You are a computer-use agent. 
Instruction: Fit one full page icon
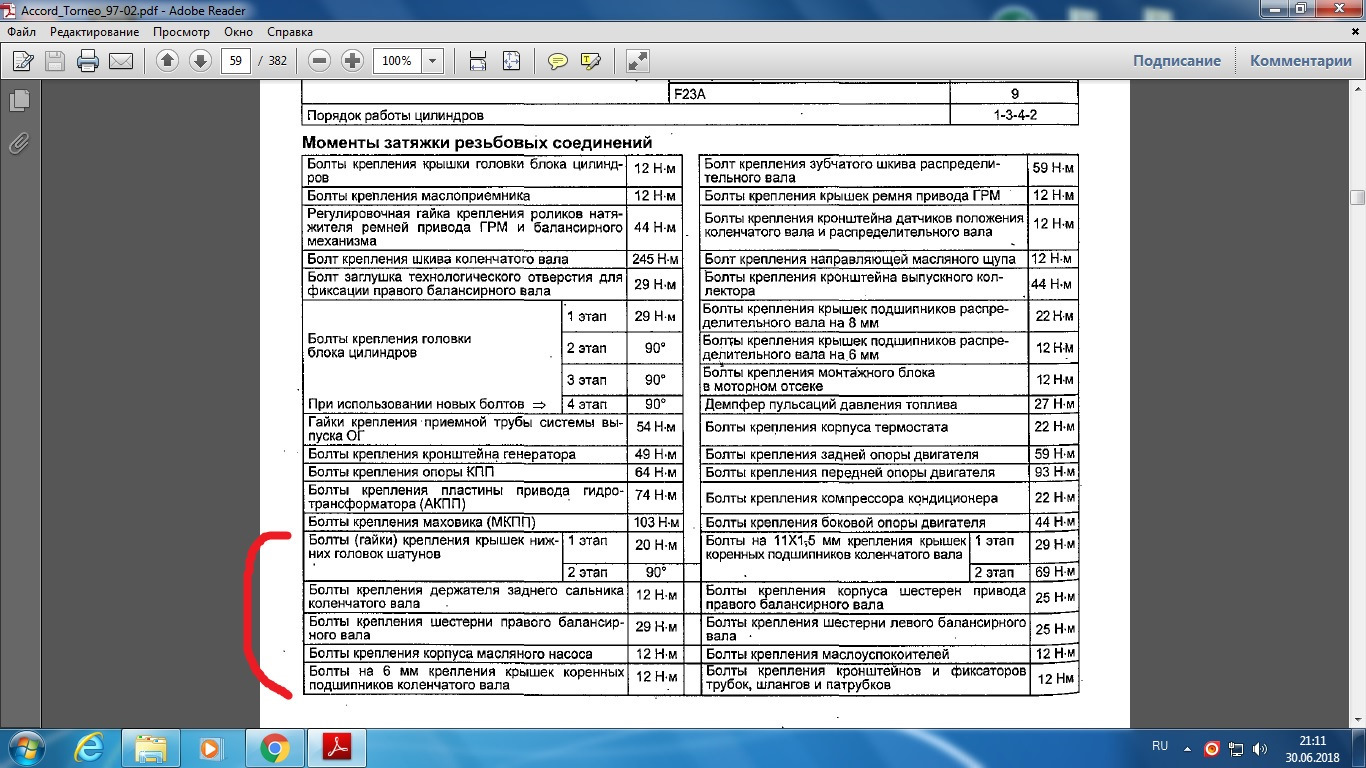tap(511, 61)
